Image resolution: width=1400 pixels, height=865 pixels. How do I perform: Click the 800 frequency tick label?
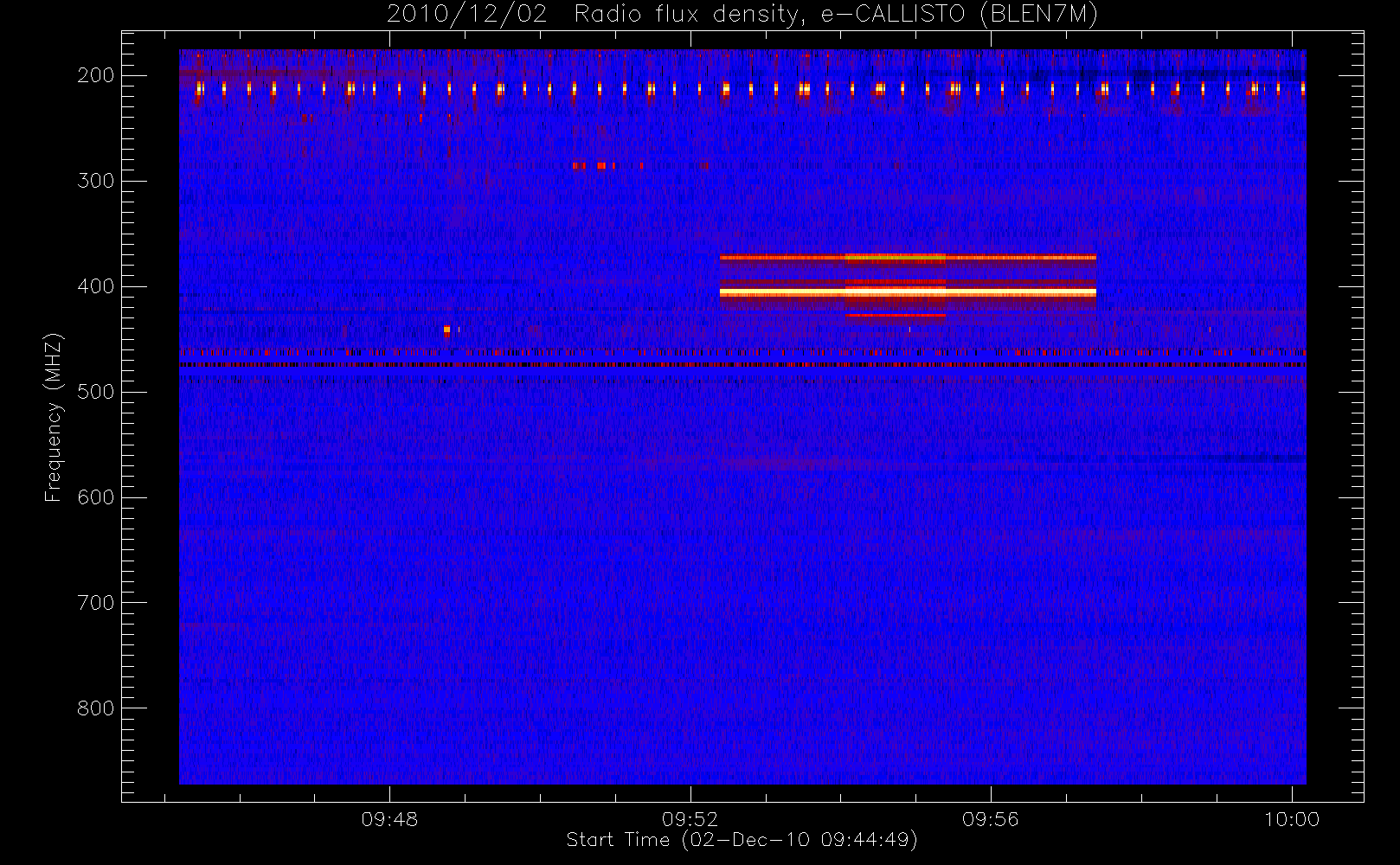tap(95, 708)
